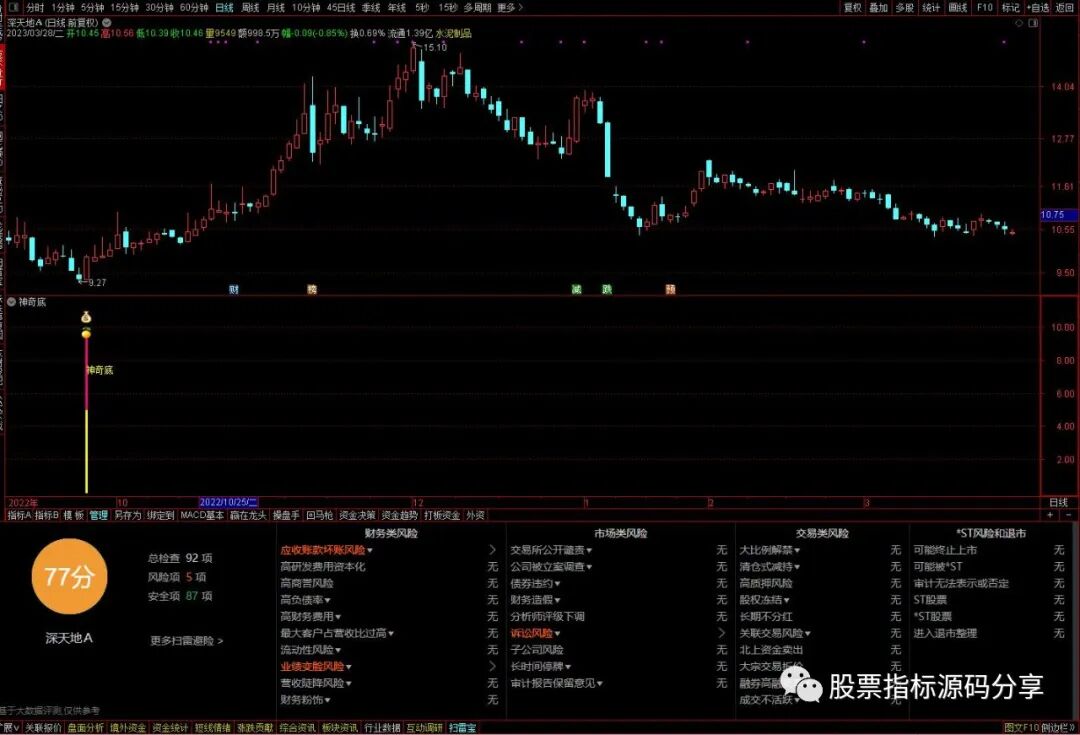Click the 画线 toolbar button
1080x735 pixels.
click(957, 8)
